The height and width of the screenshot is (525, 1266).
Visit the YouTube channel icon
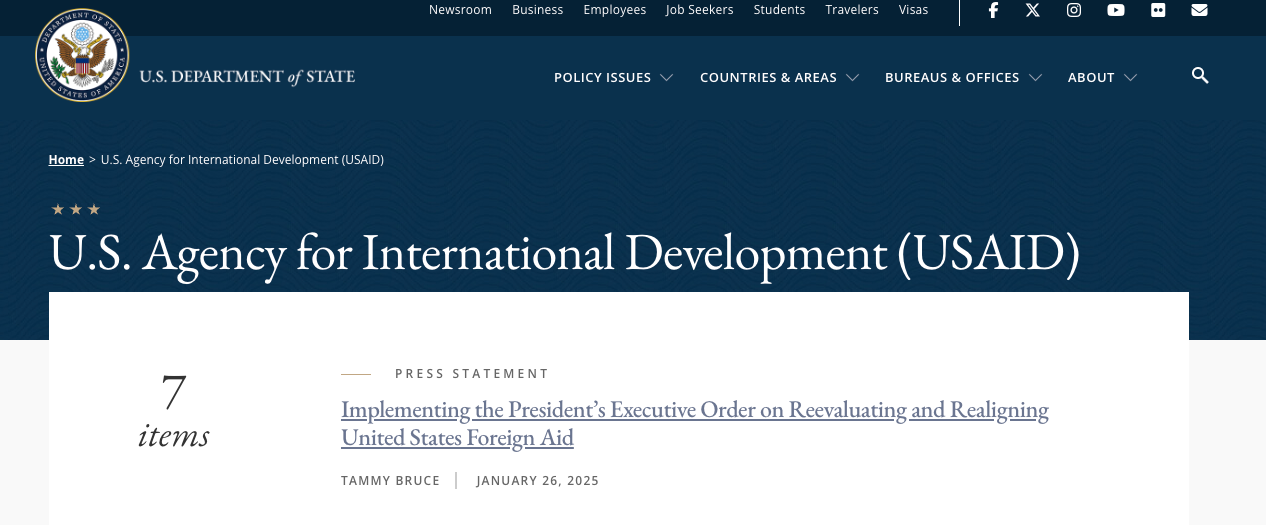coord(1116,10)
